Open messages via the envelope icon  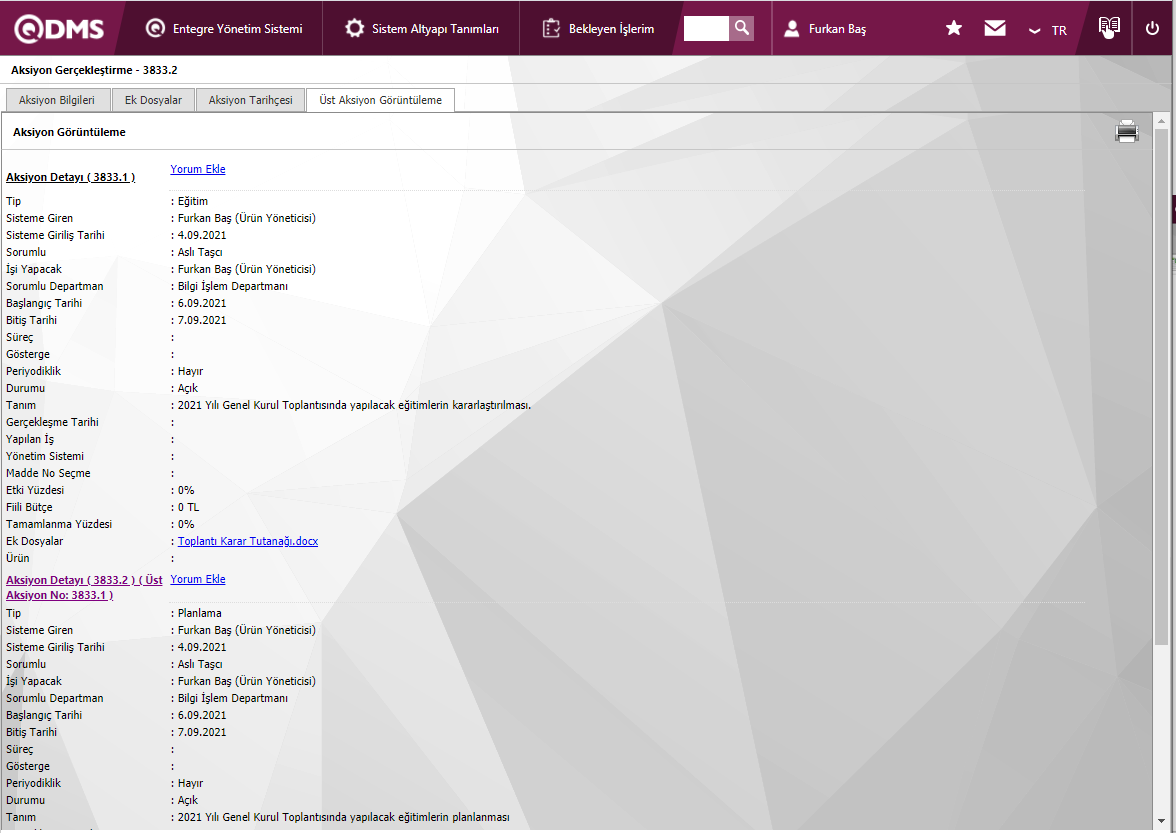coord(995,29)
